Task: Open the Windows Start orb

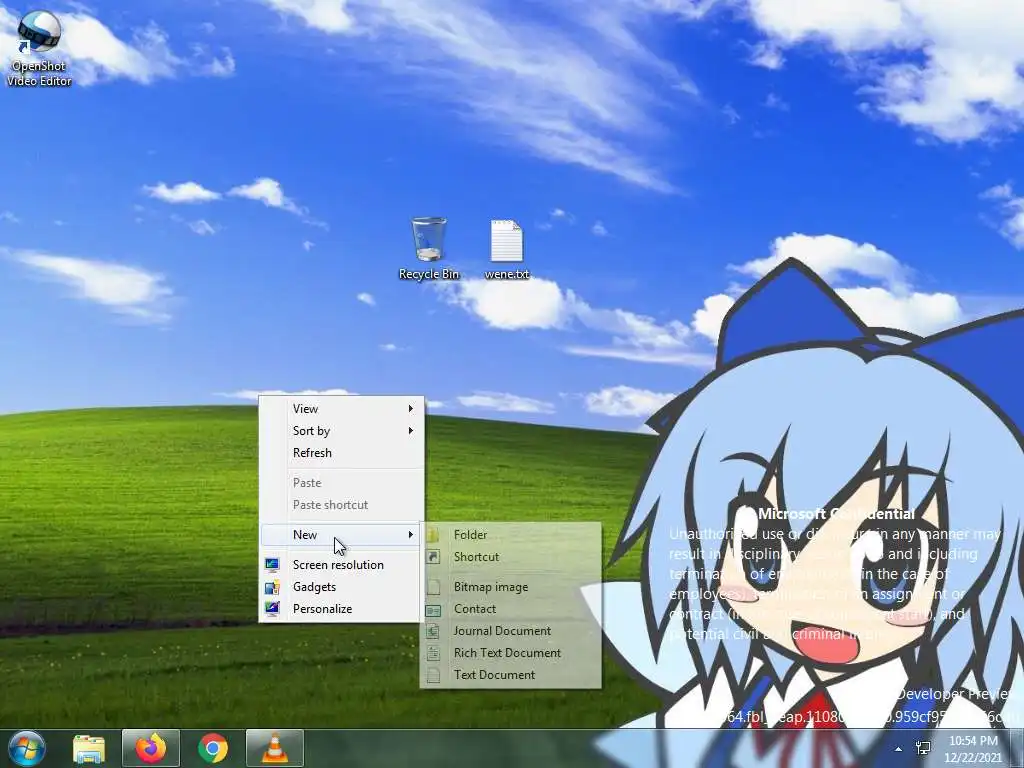Action: (26, 748)
